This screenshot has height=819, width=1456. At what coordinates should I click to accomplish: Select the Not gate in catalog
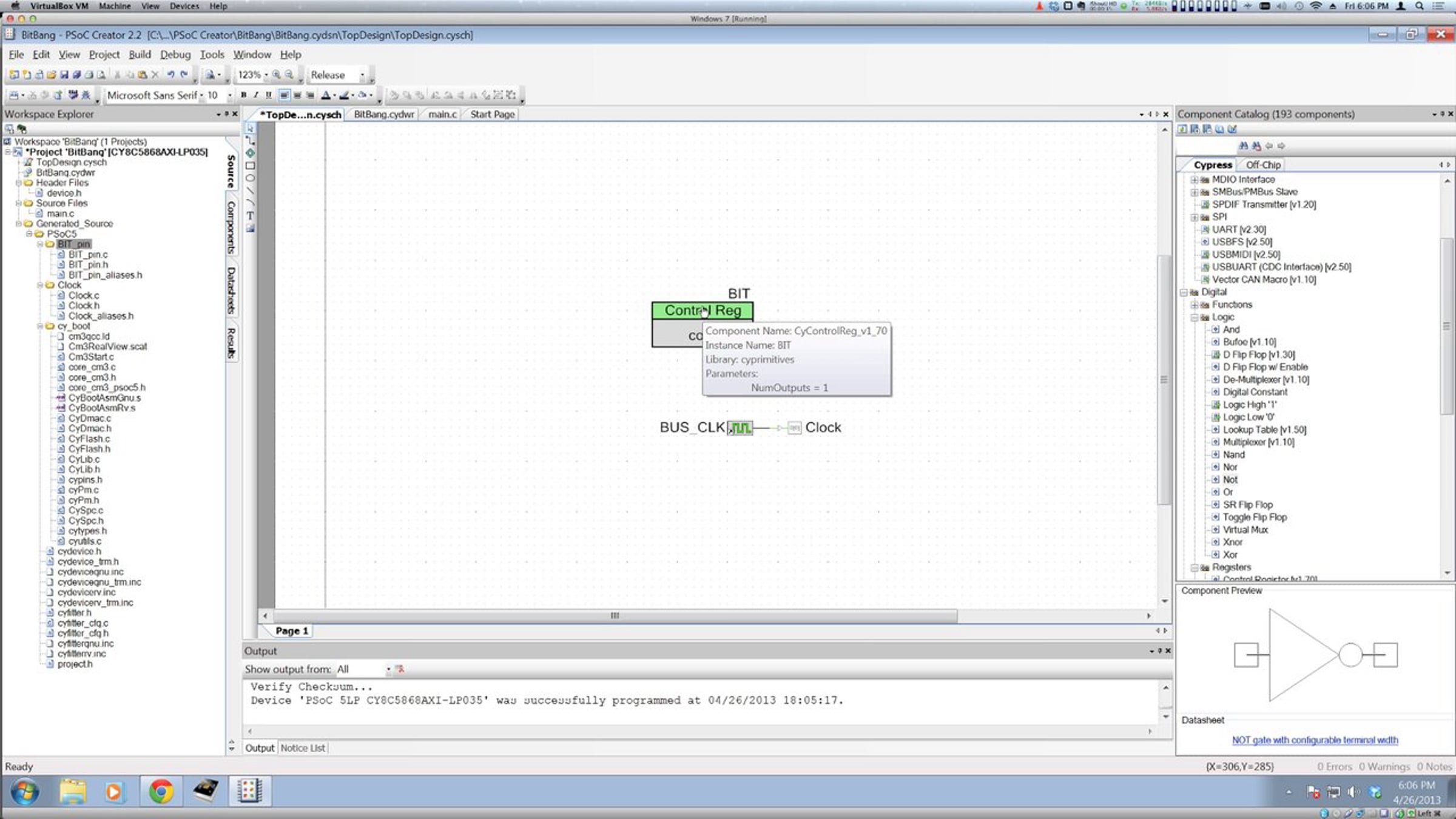click(1230, 480)
